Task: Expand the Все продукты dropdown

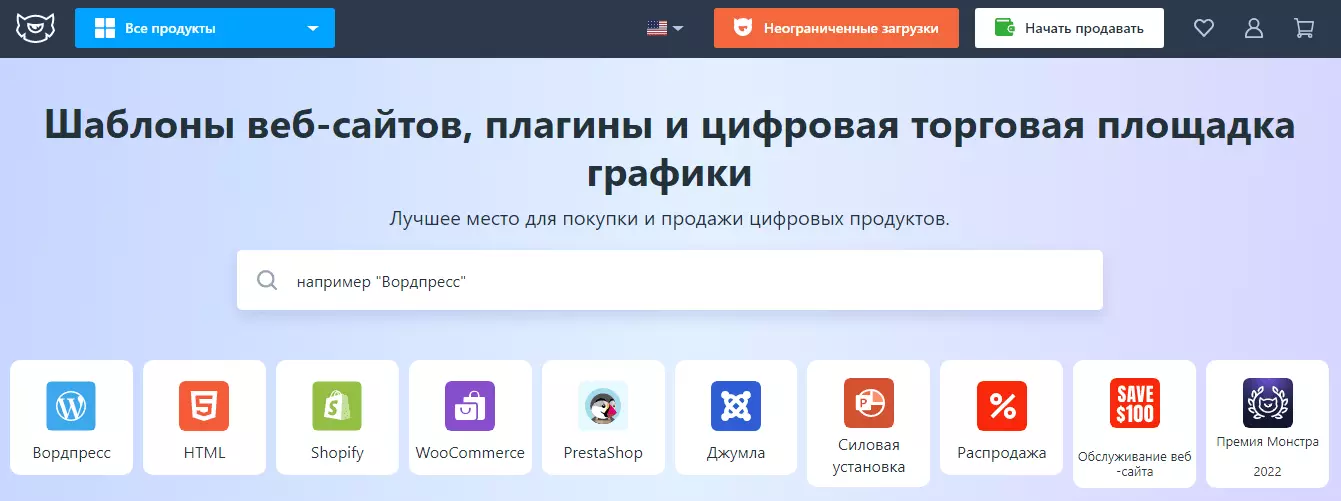Action: pyautogui.click(x=205, y=28)
